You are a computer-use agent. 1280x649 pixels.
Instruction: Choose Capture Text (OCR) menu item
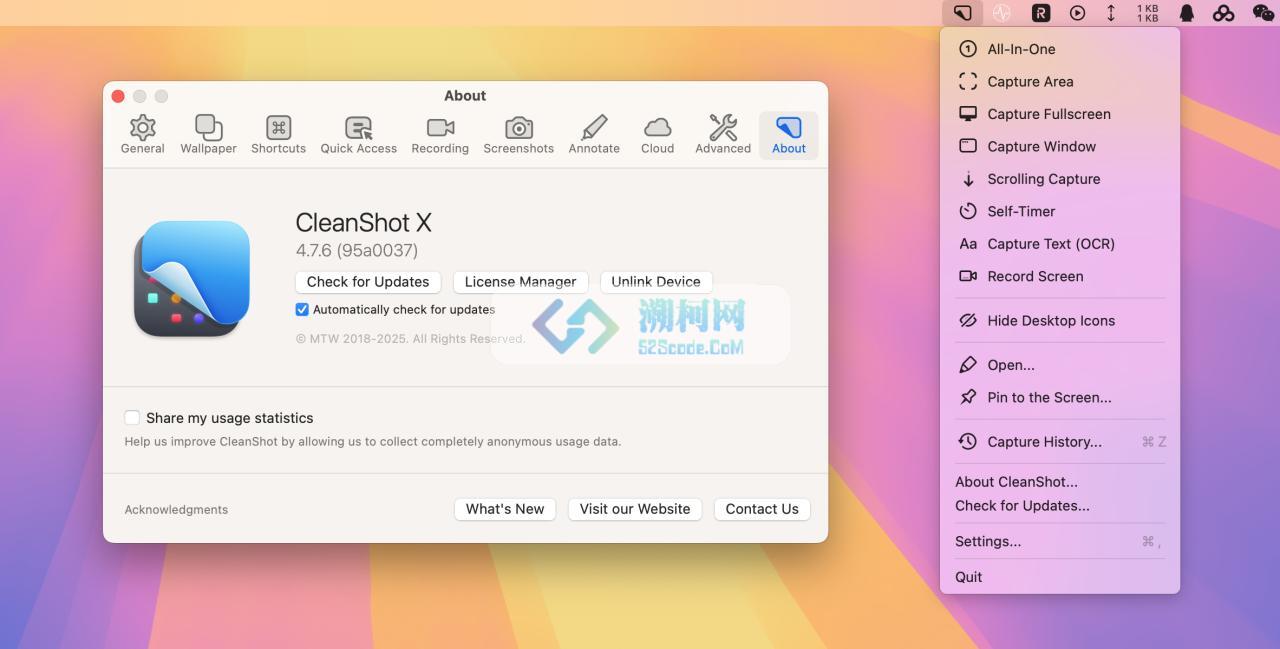[x=1060, y=244]
